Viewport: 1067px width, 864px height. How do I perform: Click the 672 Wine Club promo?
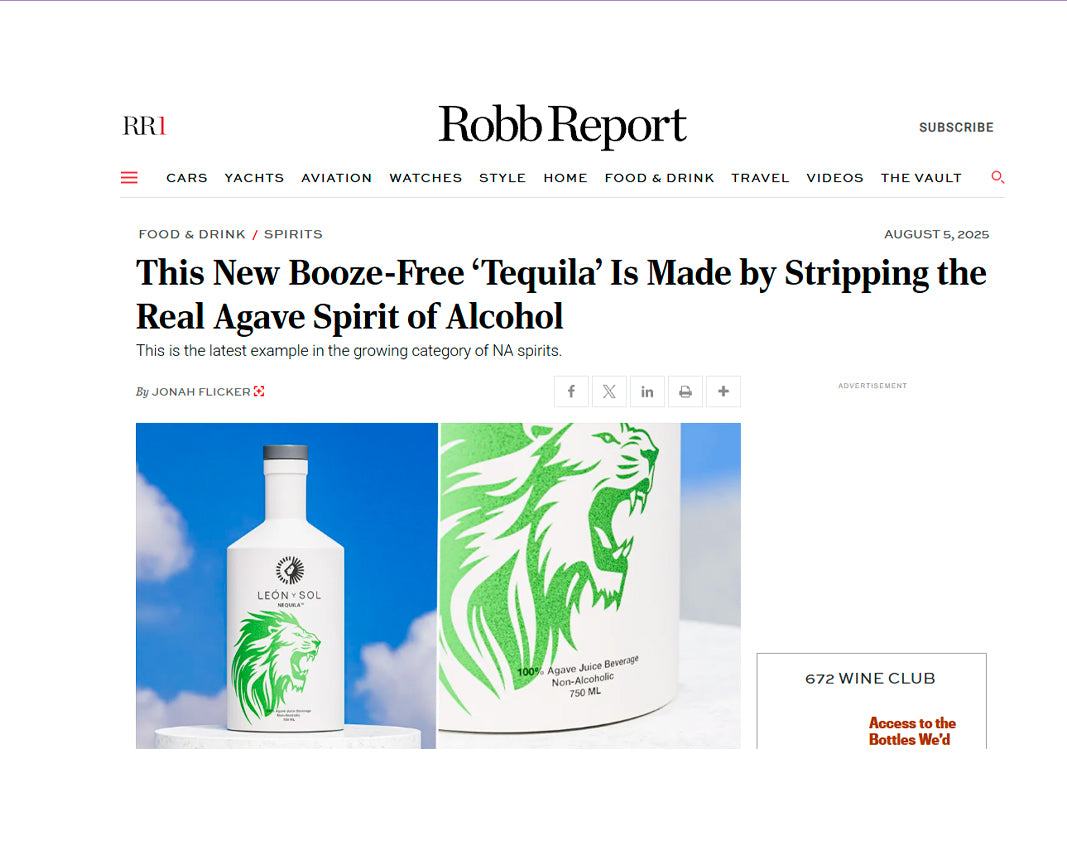(x=872, y=701)
